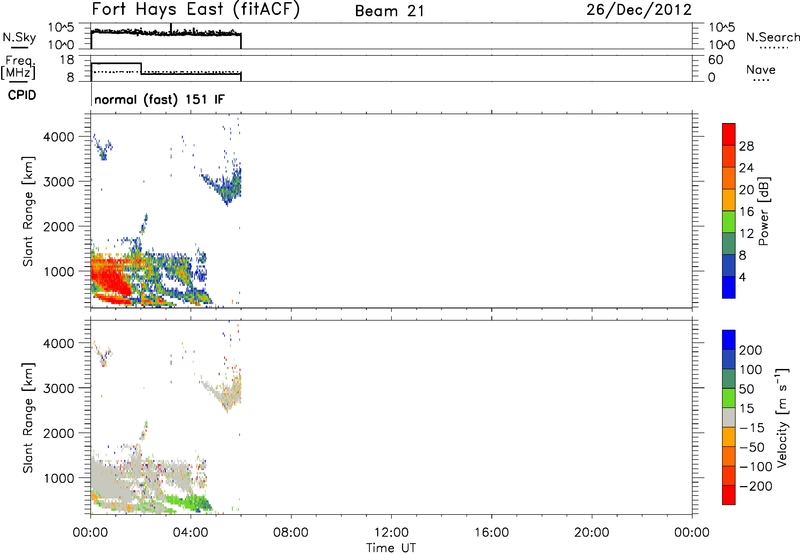Click the gray segment of the Velocity colorbar
This screenshot has height=554, width=800.
729,418
